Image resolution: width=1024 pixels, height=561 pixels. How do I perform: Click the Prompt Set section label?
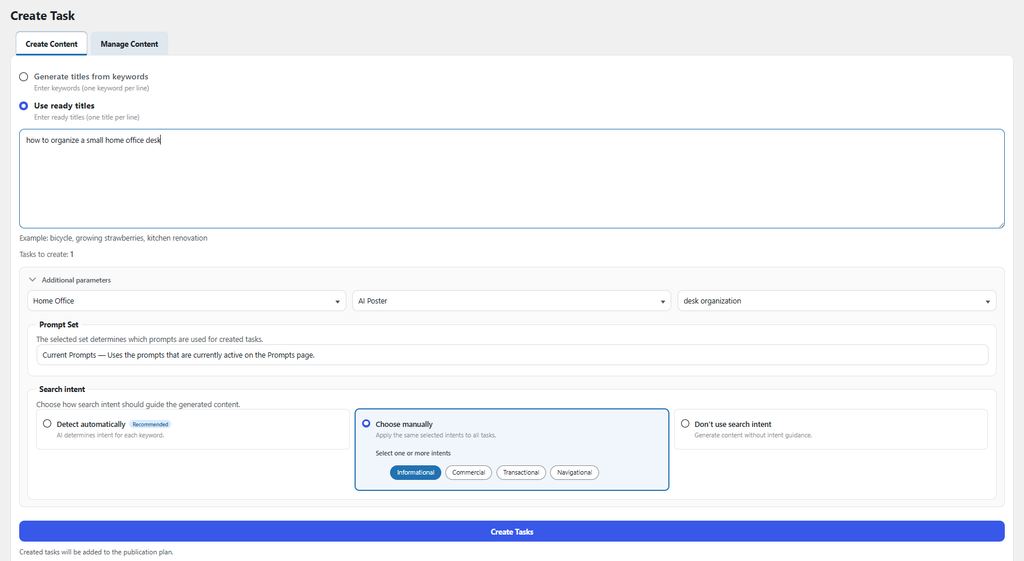point(59,325)
